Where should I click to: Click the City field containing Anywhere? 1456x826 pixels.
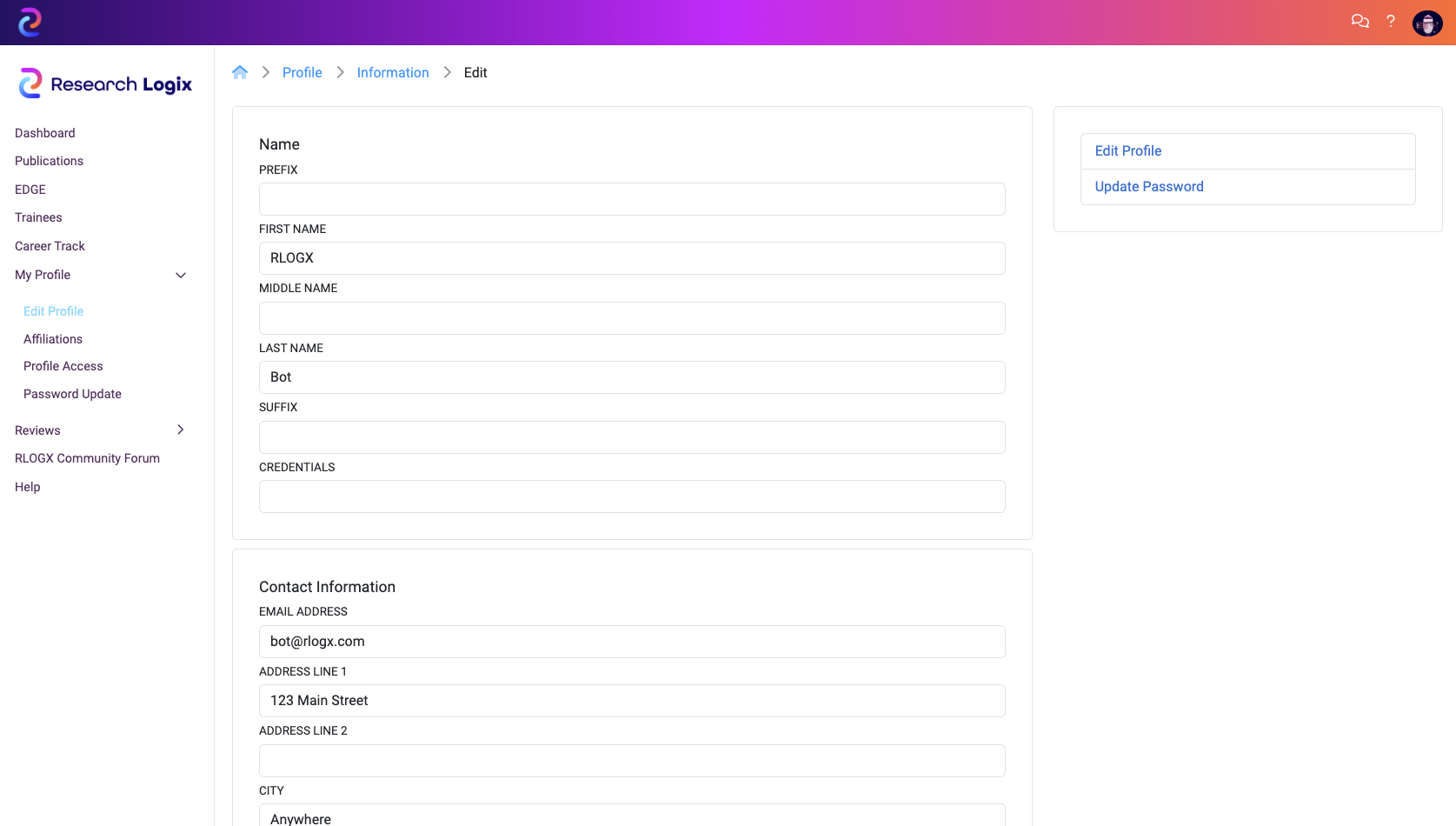632,816
